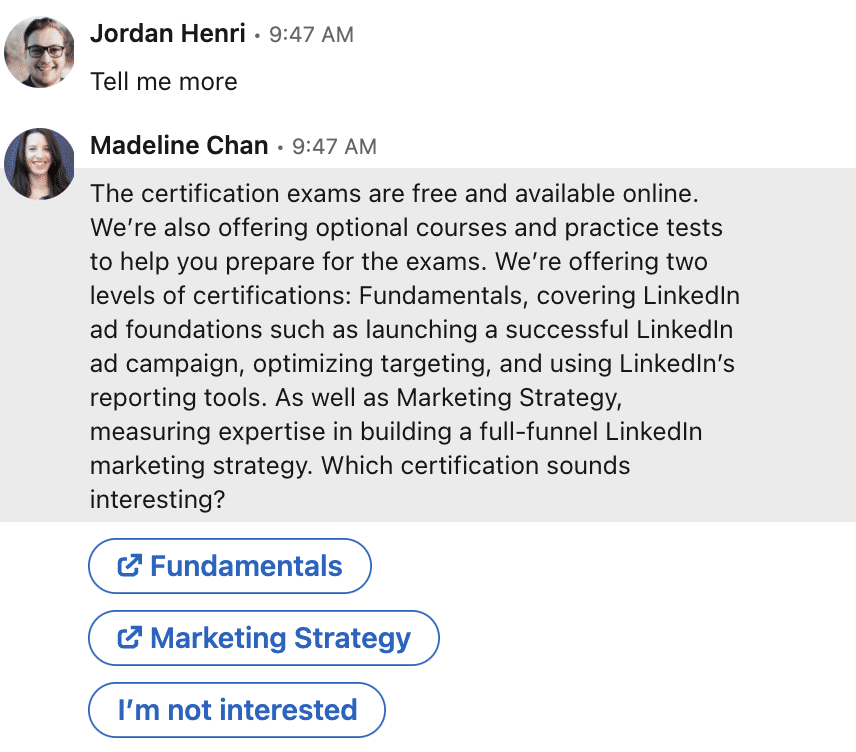The height and width of the screenshot is (752, 856).
Task: Open the Fundamentals certification option
Action: point(230,566)
